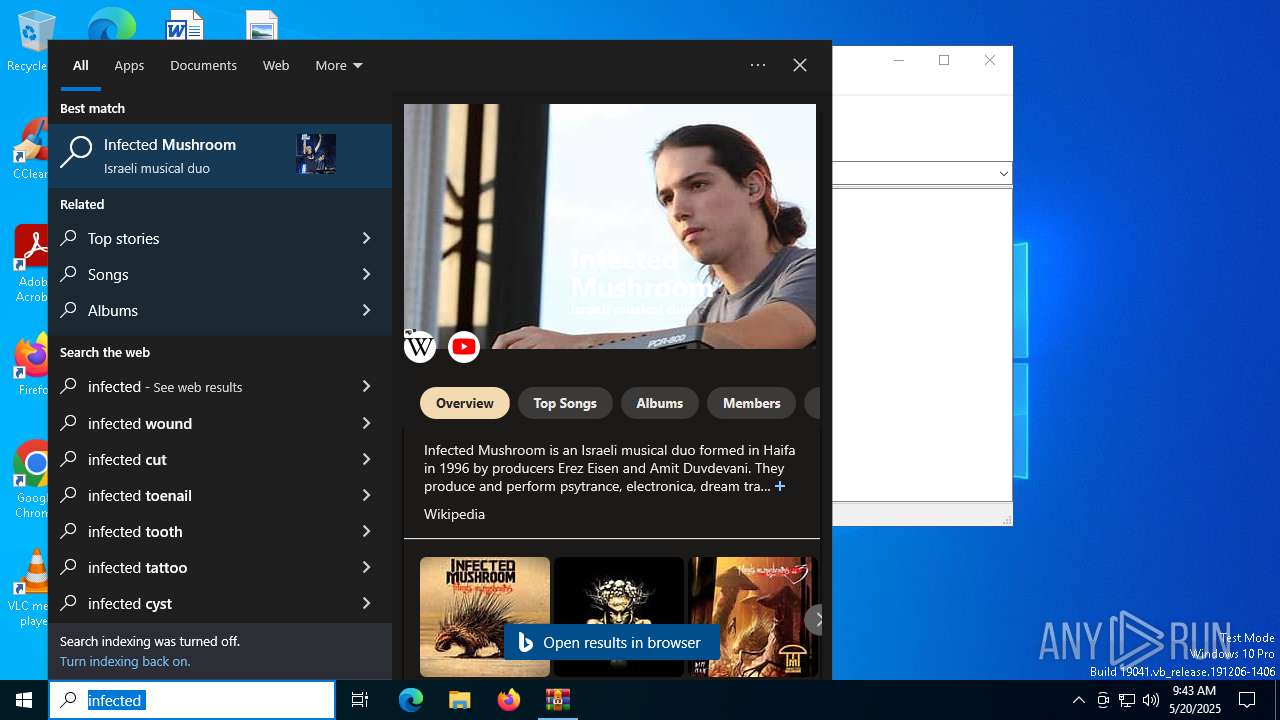Expand the 'infected - See web results' arrow
1280x720 pixels.
366,386
